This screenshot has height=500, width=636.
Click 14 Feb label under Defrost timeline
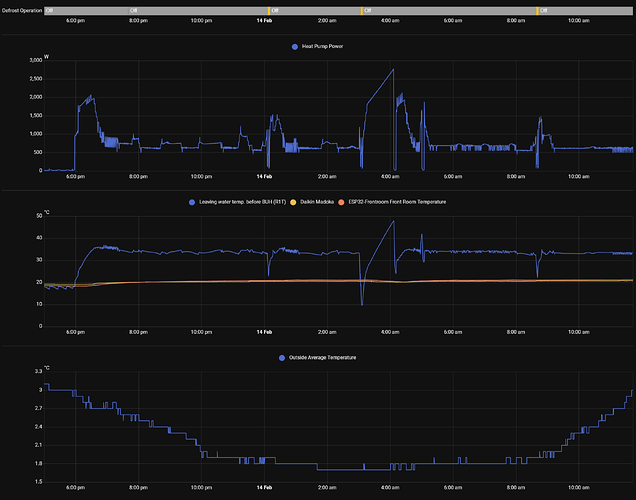[x=264, y=21]
